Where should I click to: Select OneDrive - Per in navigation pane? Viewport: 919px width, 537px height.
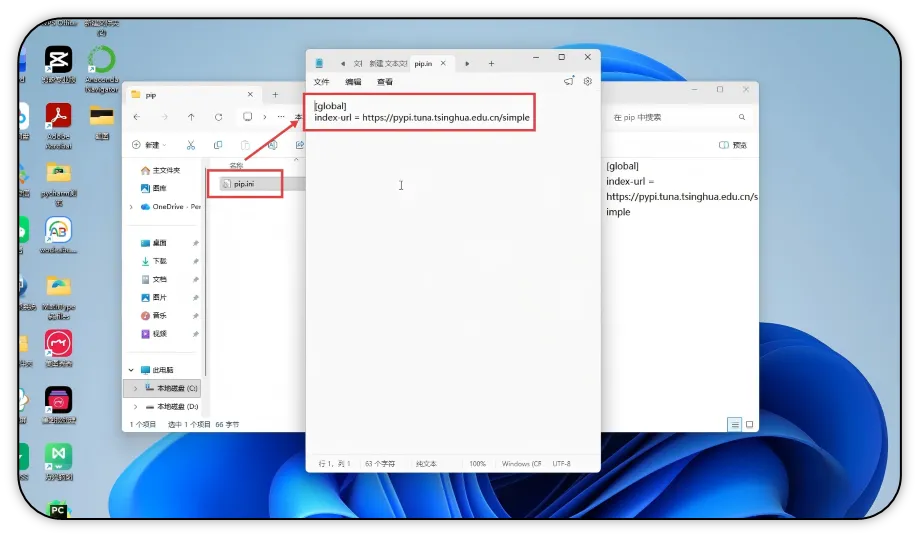pyautogui.click(x=171, y=207)
